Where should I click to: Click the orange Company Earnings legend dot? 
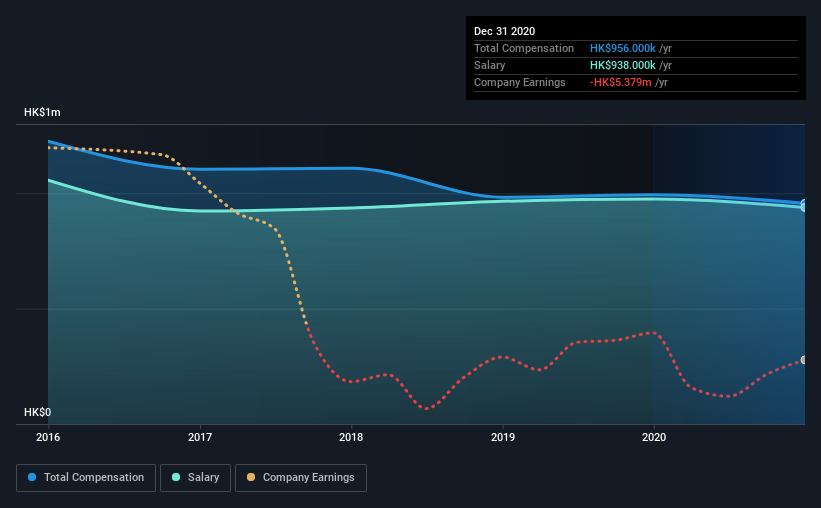(251, 477)
